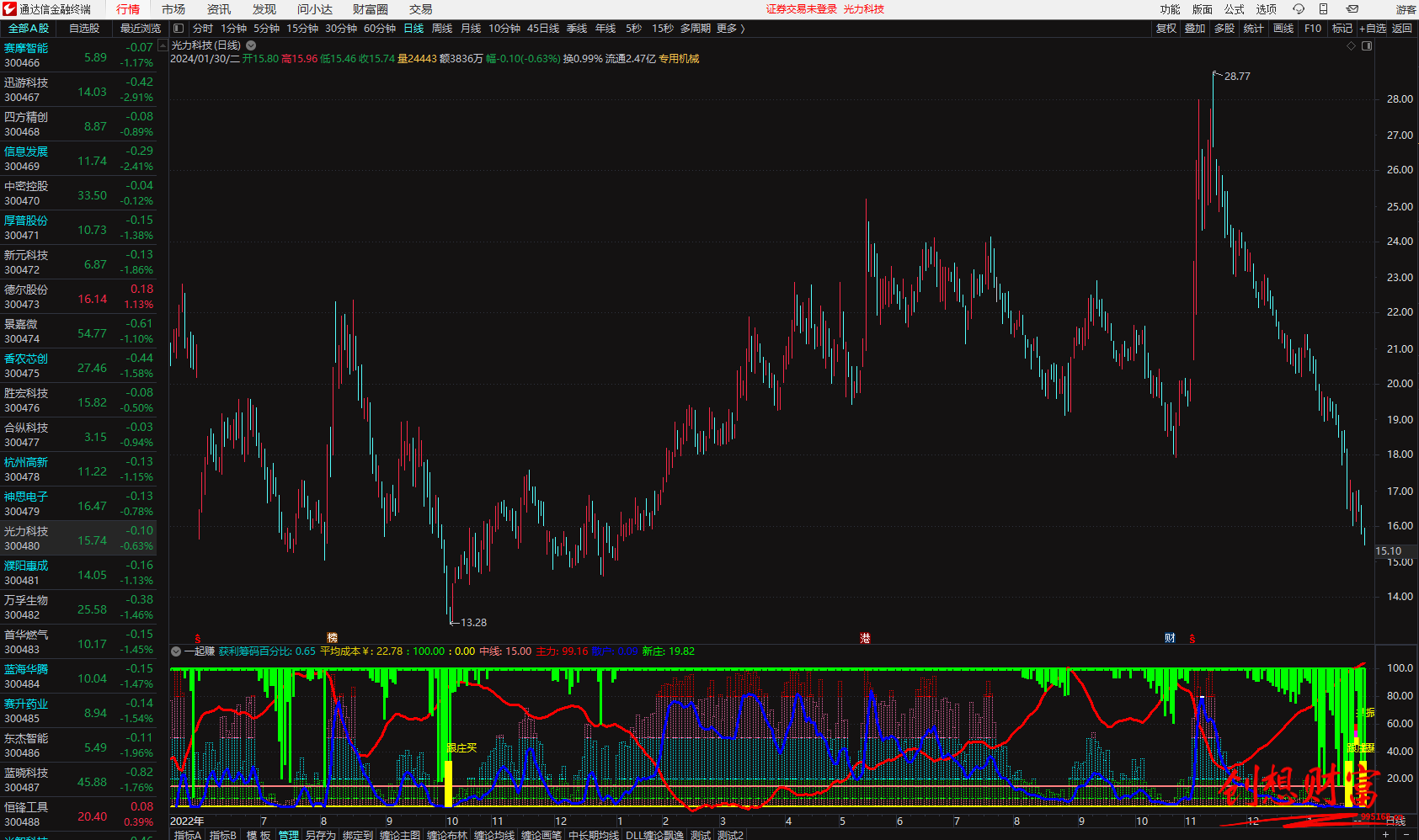Open the 选项 menu

pos(1267,9)
